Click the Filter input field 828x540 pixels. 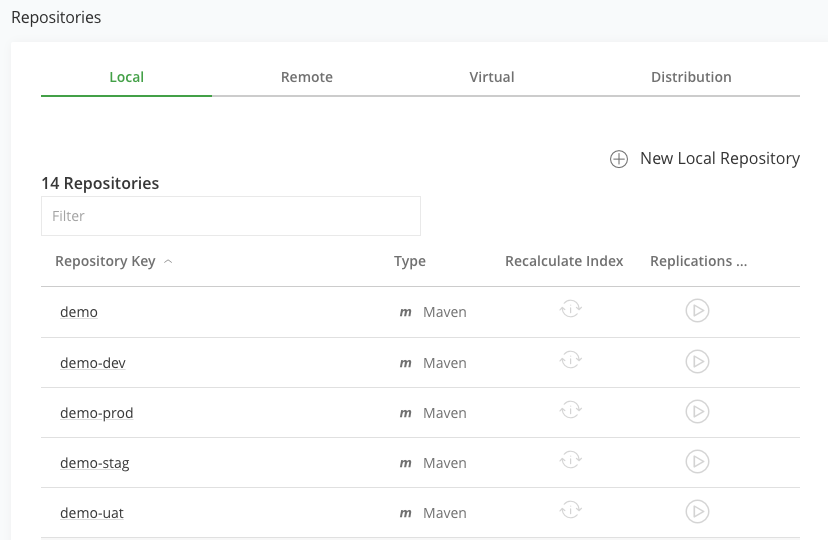(x=230, y=216)
